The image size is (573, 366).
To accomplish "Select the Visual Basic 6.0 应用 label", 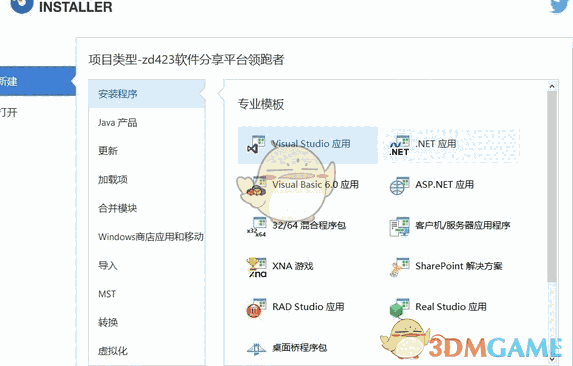I will pyautogui.click(x=315, y=184).
